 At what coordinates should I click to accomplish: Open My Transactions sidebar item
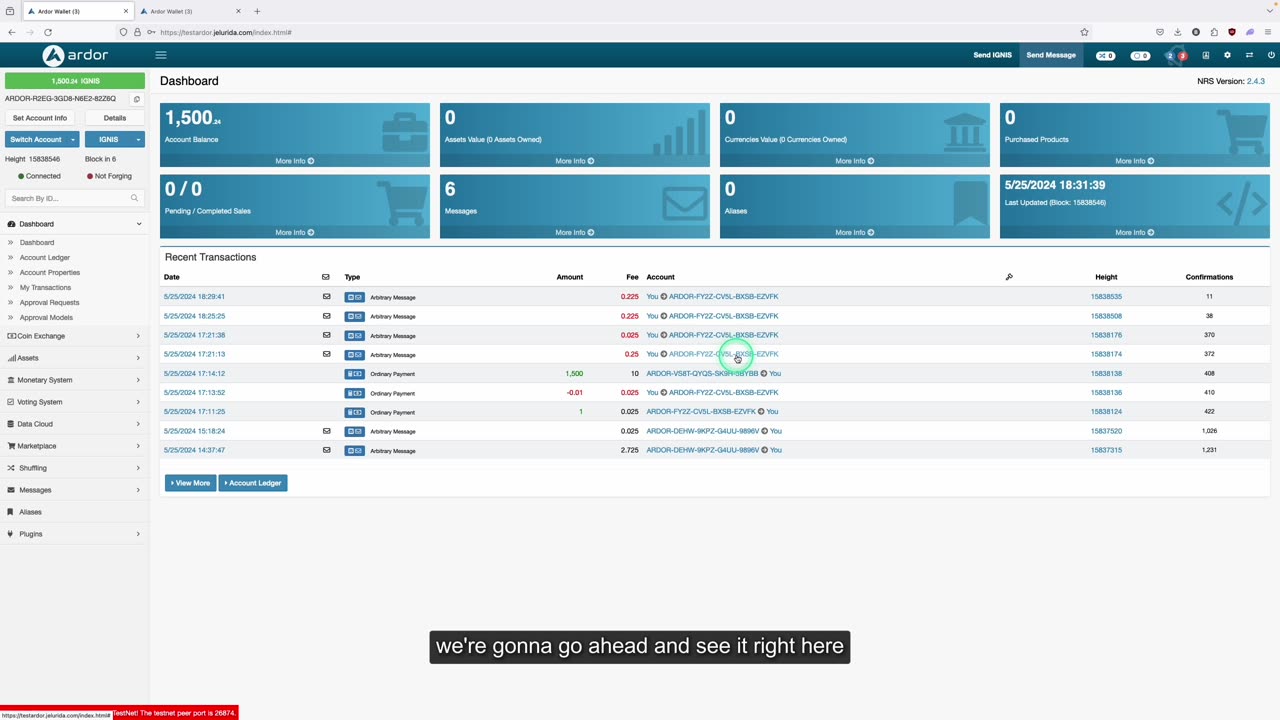(x=45, y=287)
